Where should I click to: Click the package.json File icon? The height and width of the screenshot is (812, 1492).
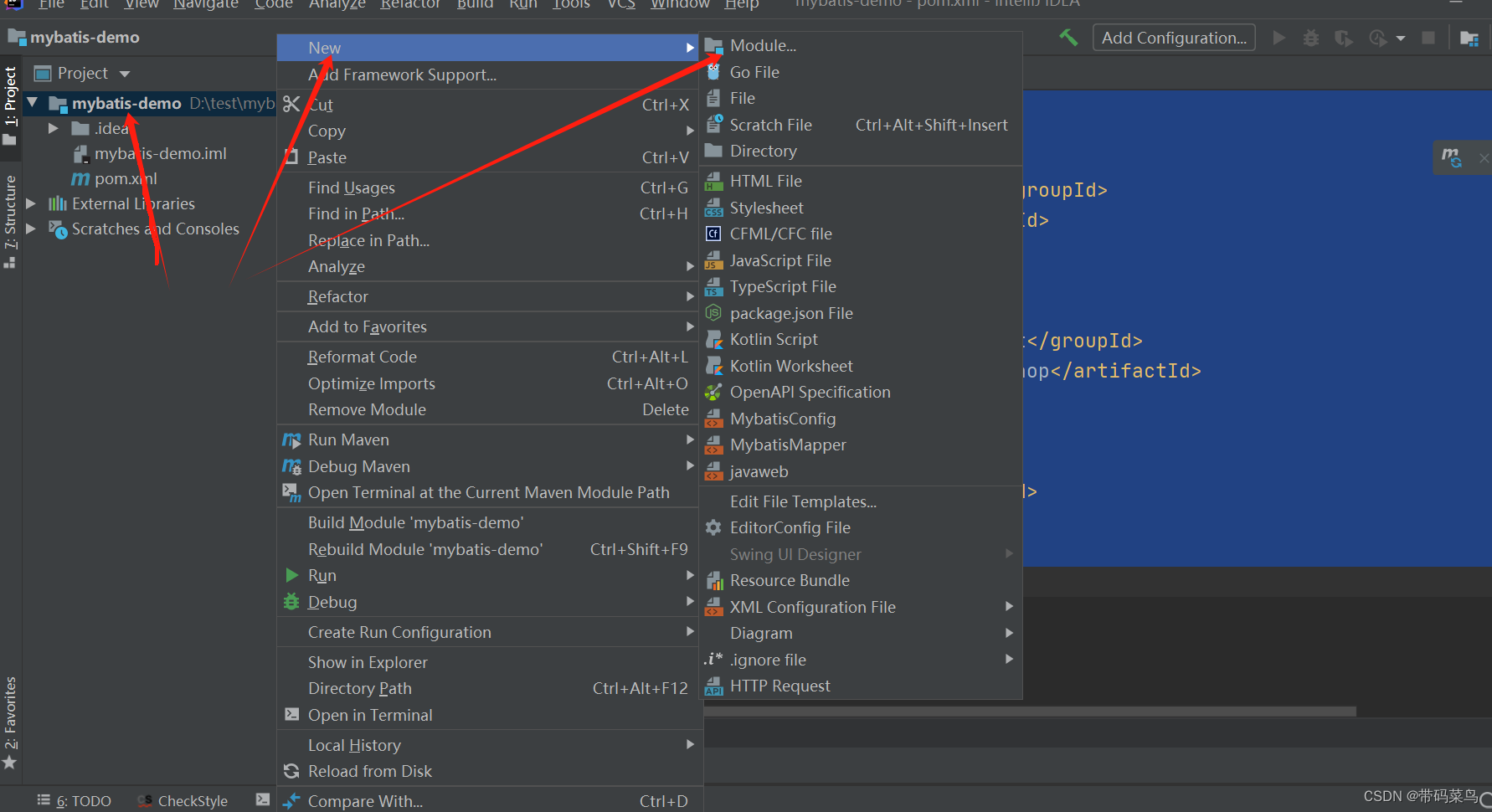coord(713,313)
